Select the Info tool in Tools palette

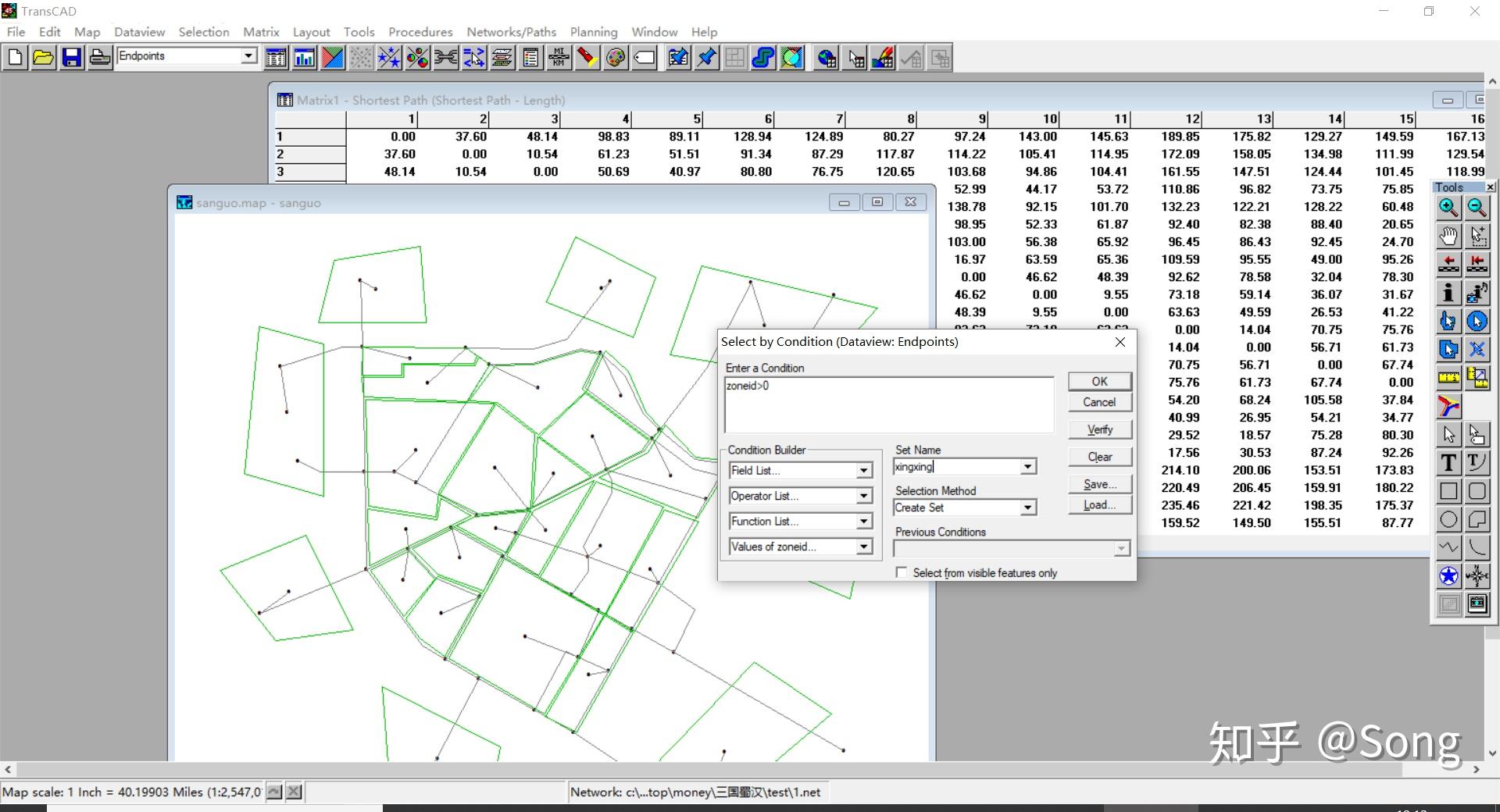click(1448, 293)
